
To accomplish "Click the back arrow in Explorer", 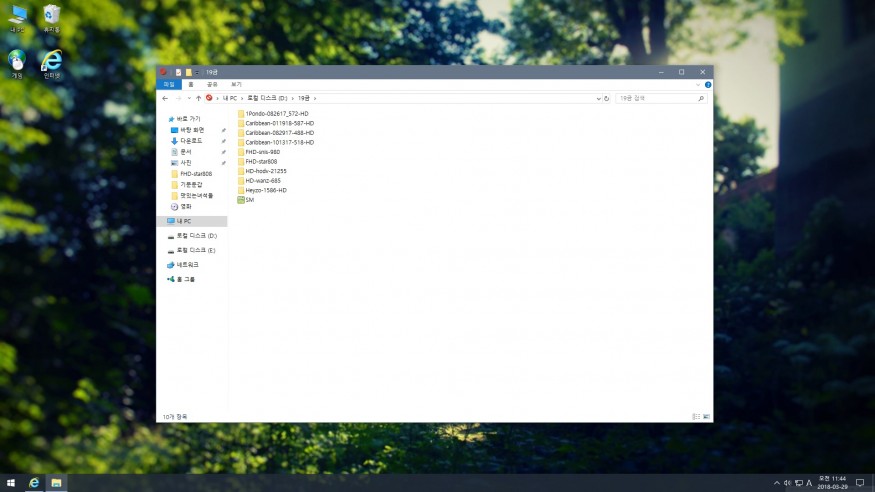I will (165, 98).
